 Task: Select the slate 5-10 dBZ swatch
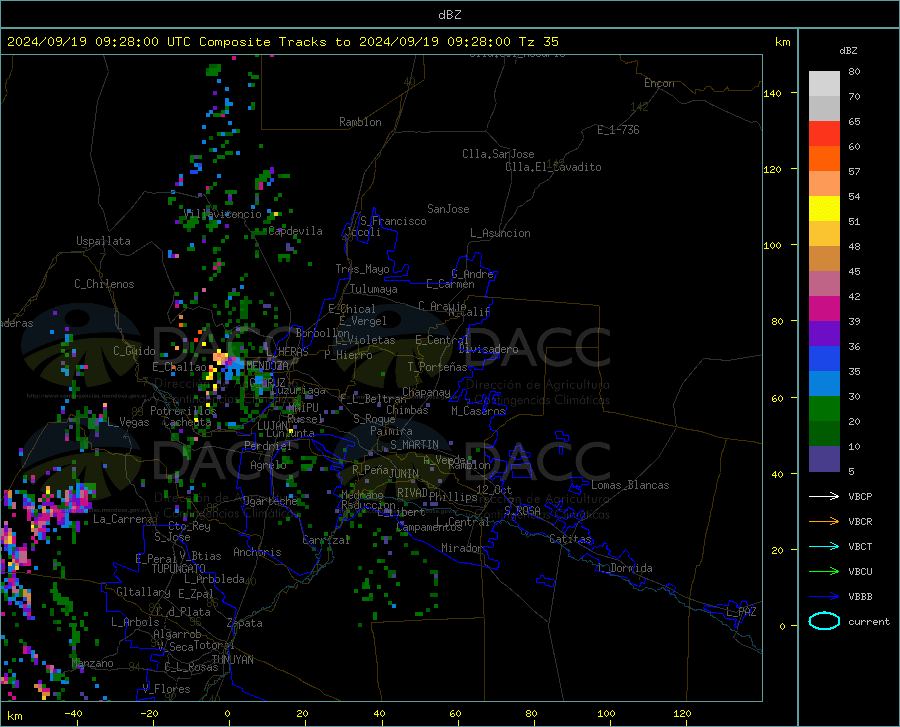tap(824, 458)
